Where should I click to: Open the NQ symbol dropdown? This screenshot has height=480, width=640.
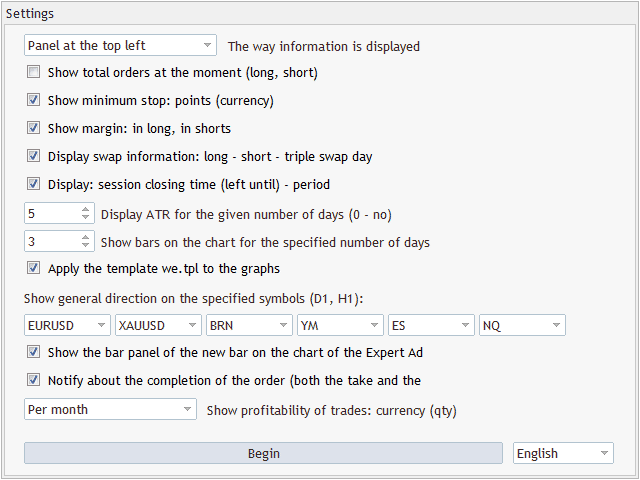click(522, 325)
